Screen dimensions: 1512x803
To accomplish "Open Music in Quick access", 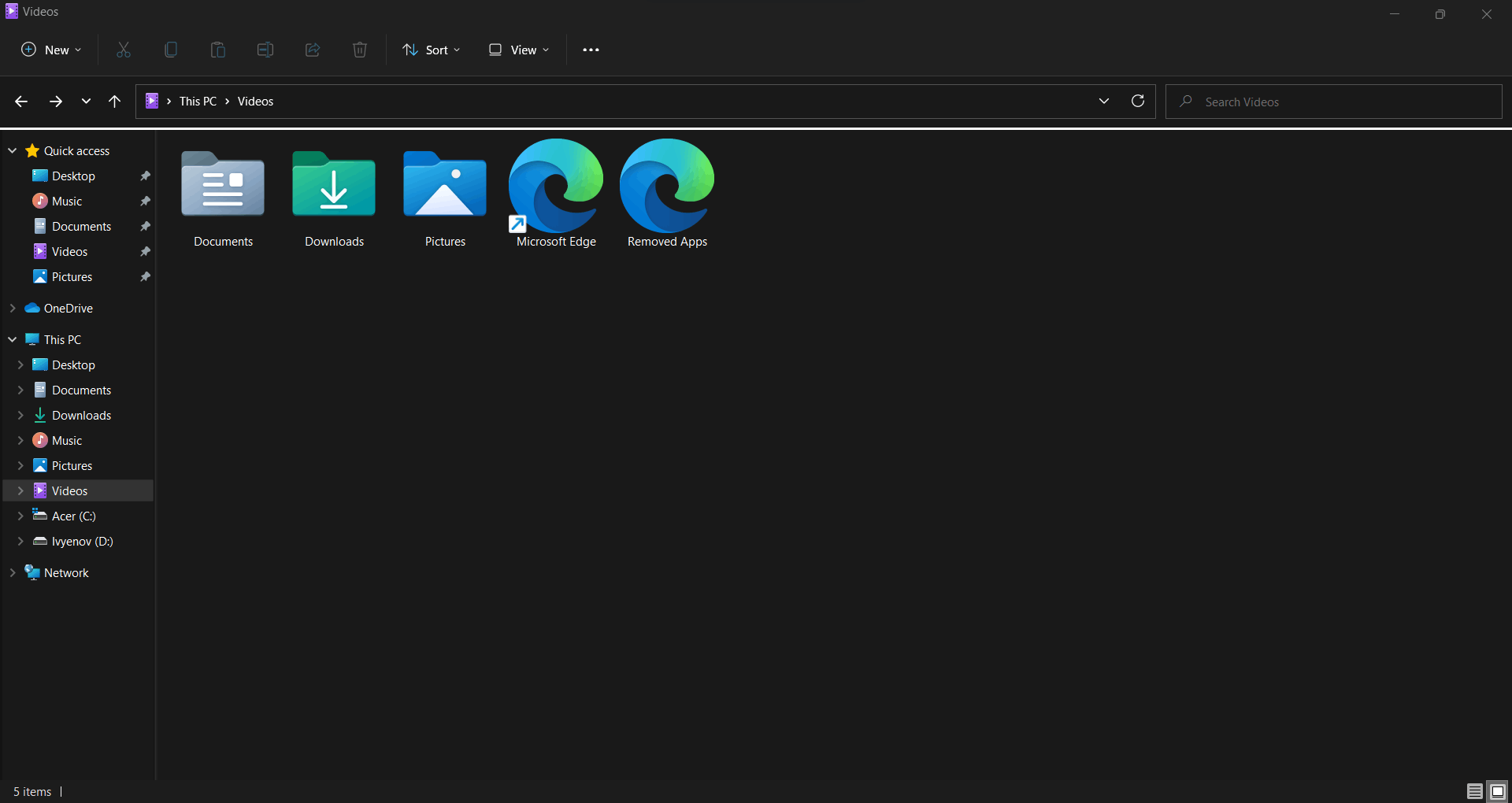I will point(67,202).
